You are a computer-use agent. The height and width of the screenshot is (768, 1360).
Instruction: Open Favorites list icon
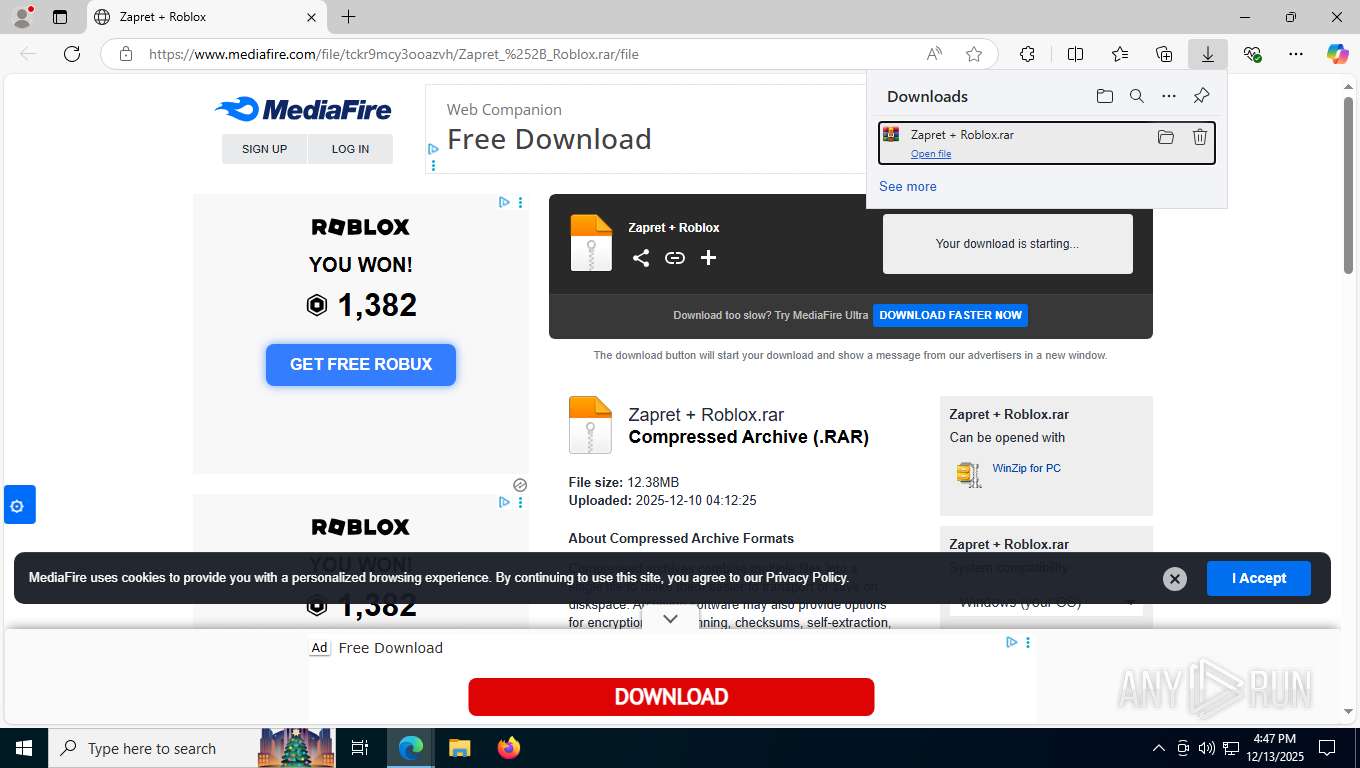tap(1120, 54)
